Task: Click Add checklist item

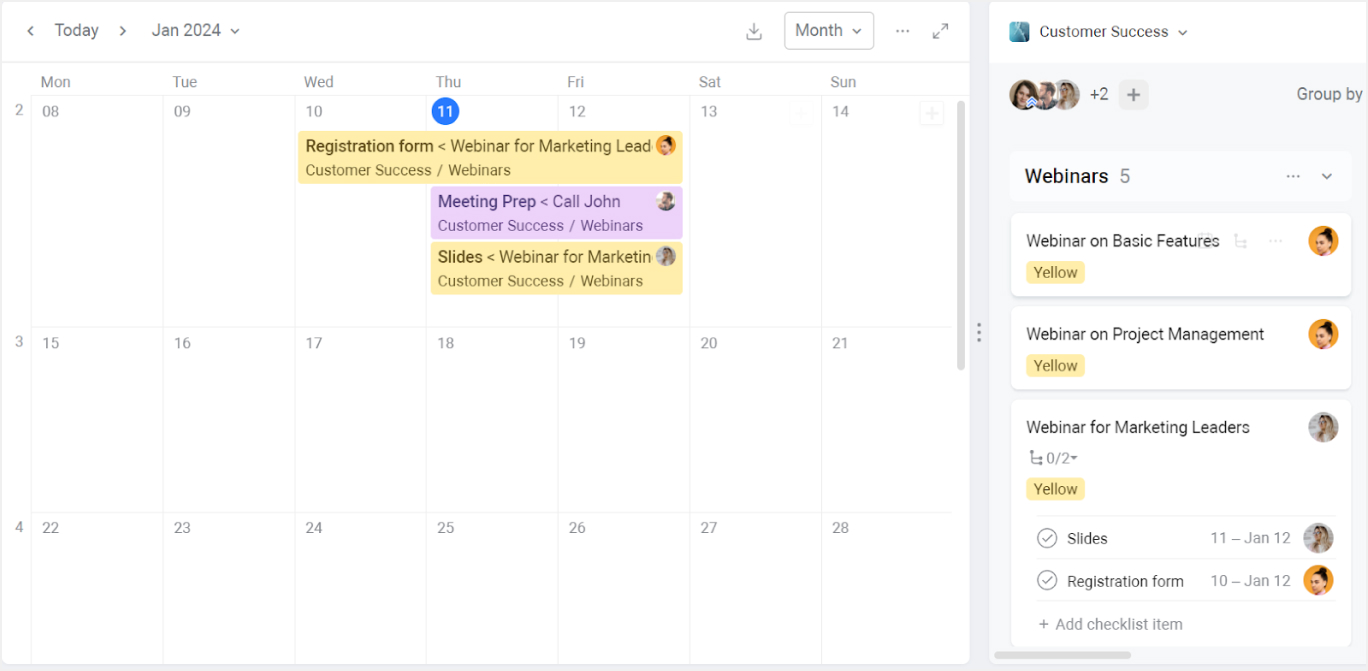Action: (x=1110, y=624)
